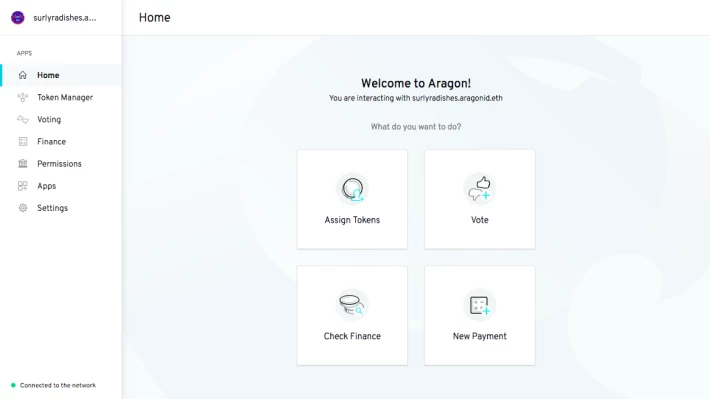
Task: Click the Finance sidebar icon
Action: pyautogui.click(x=23, y=142)
